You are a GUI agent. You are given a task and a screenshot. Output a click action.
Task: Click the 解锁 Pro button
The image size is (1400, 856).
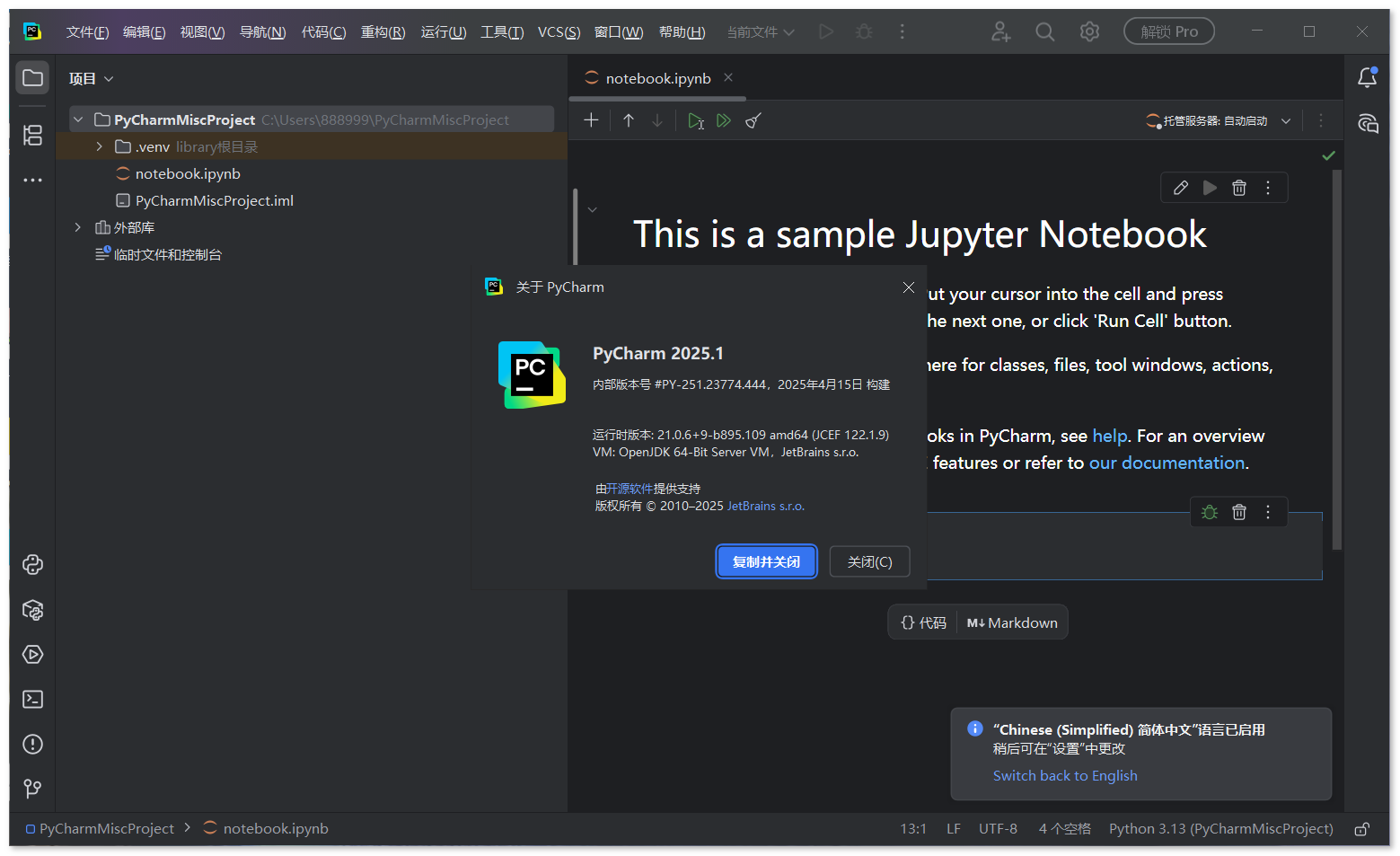tap(1168, 31)
